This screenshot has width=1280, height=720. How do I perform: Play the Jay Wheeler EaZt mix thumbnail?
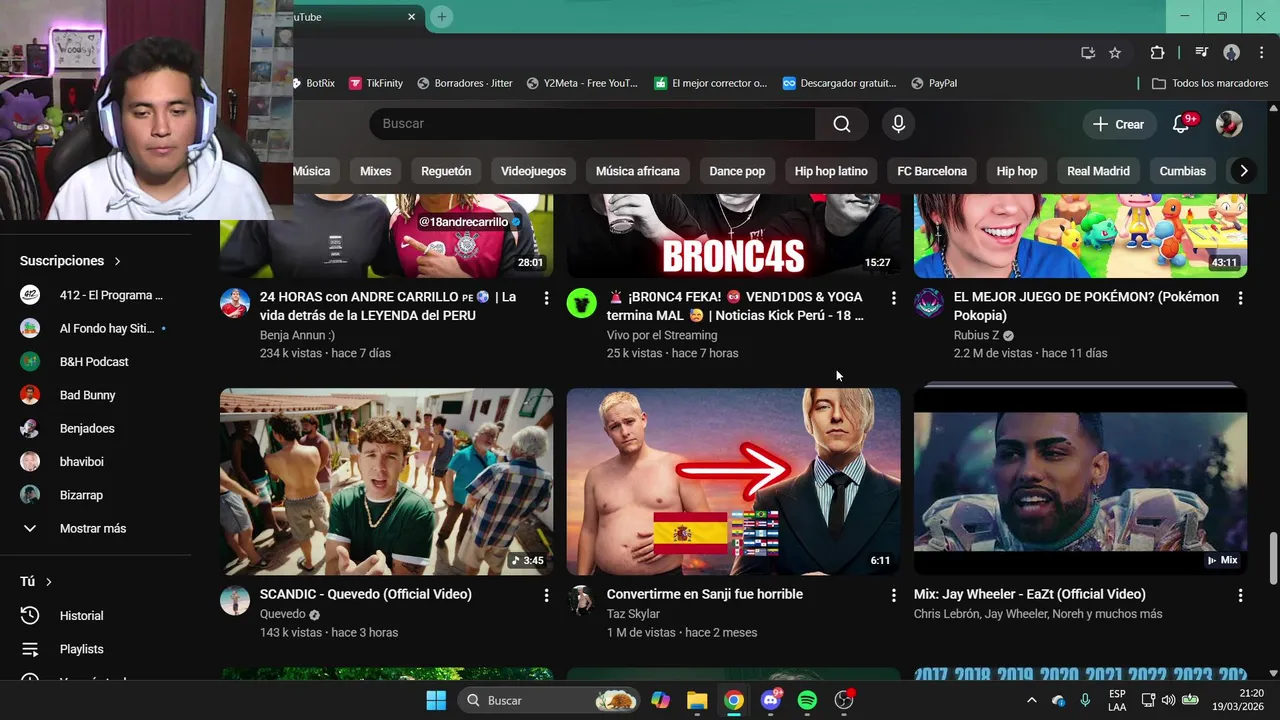[x=1080, y=481]
